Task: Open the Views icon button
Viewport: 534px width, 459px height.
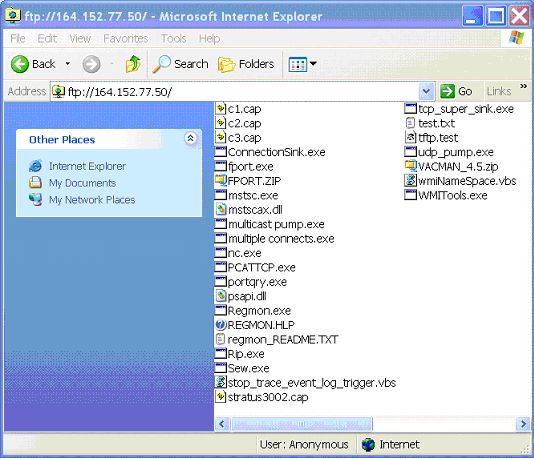Action: pos(297,64)
